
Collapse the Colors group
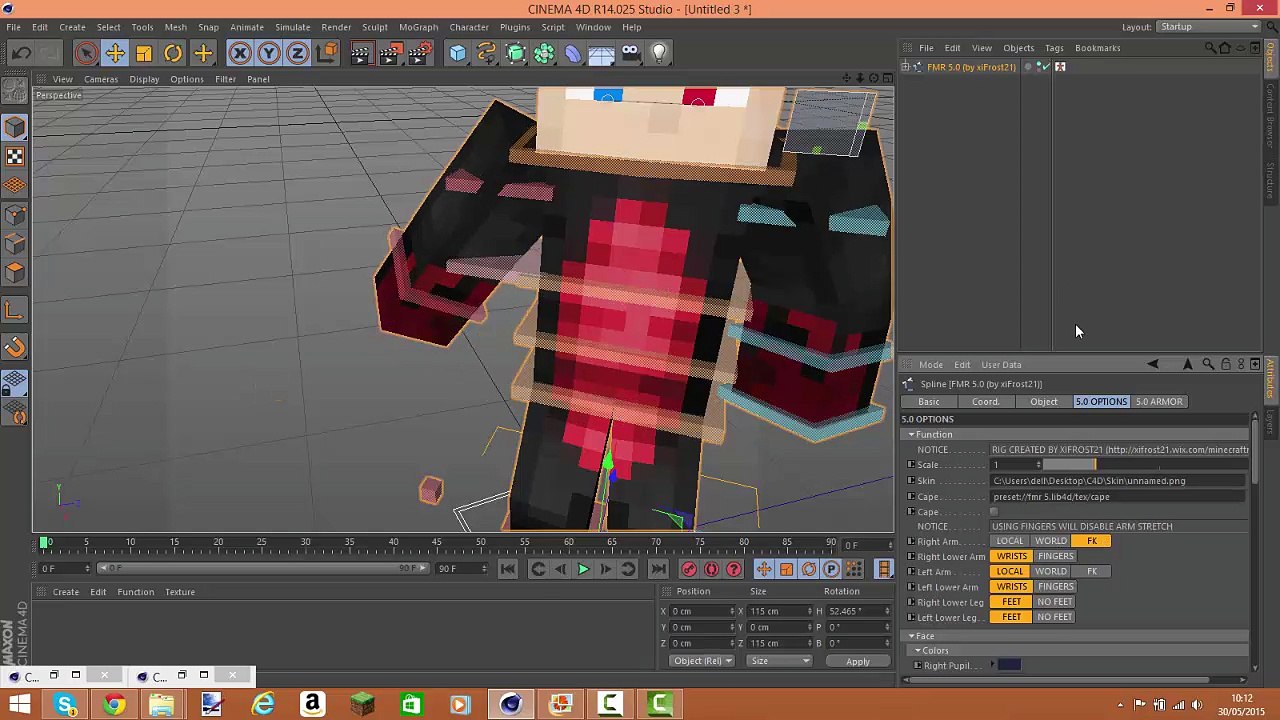(x=918, y=651)
